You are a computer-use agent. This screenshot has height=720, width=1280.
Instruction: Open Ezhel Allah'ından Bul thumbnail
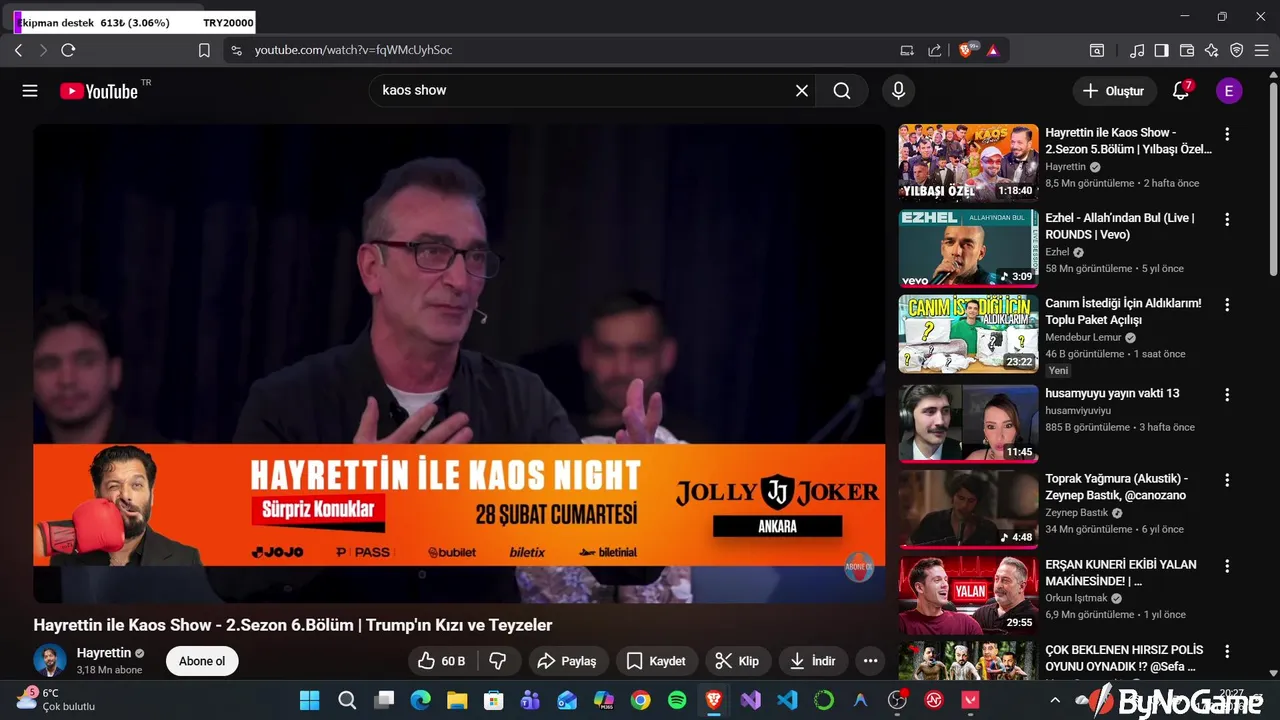coord(968,248)
